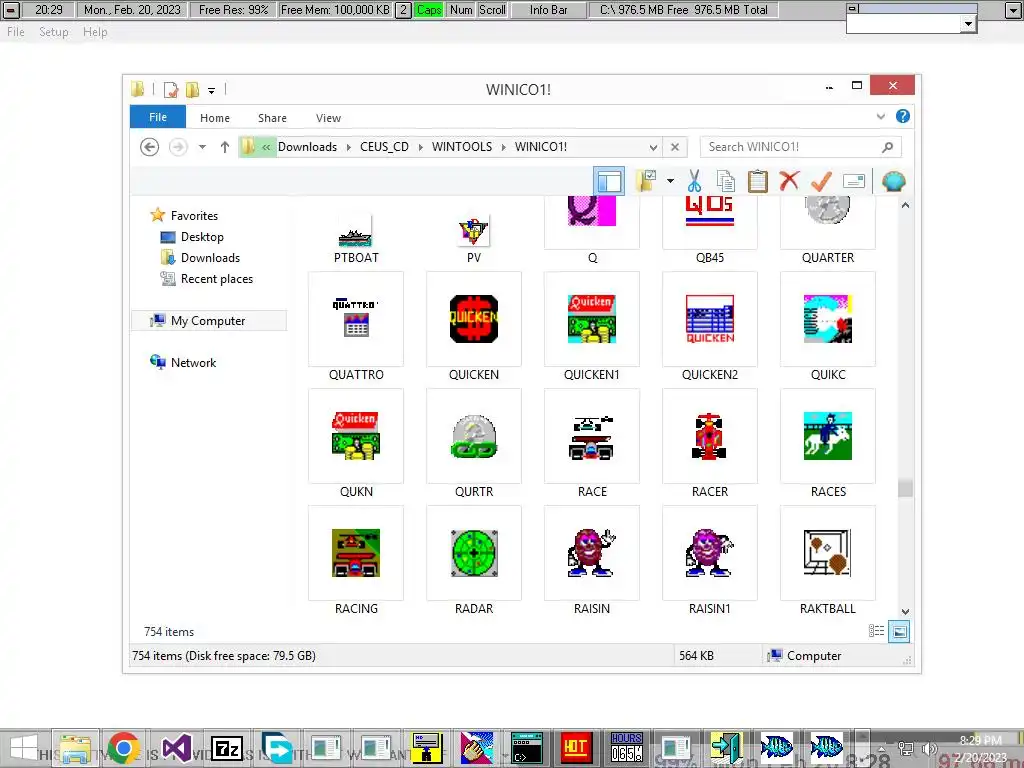Image resolution: width=1024 pixels, height=768 pixels.
Task: Click WINTOOLS in the address path
Action: click(x=462, y=147)
